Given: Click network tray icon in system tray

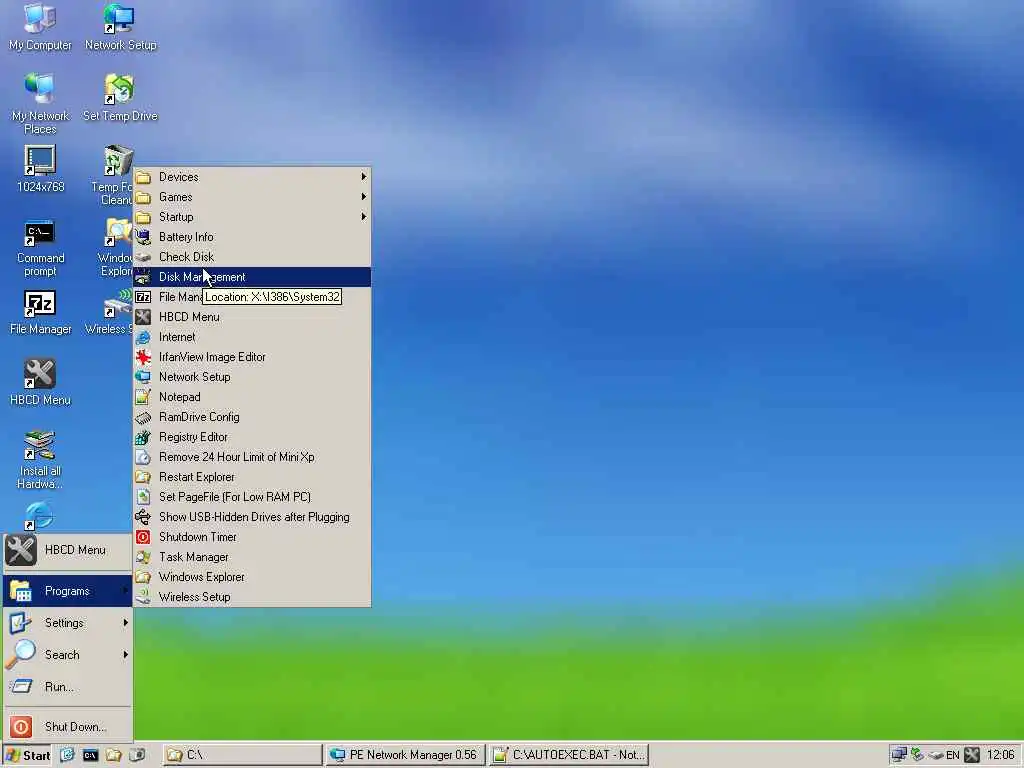Looking at the screenshot, I should click(899, 755).
